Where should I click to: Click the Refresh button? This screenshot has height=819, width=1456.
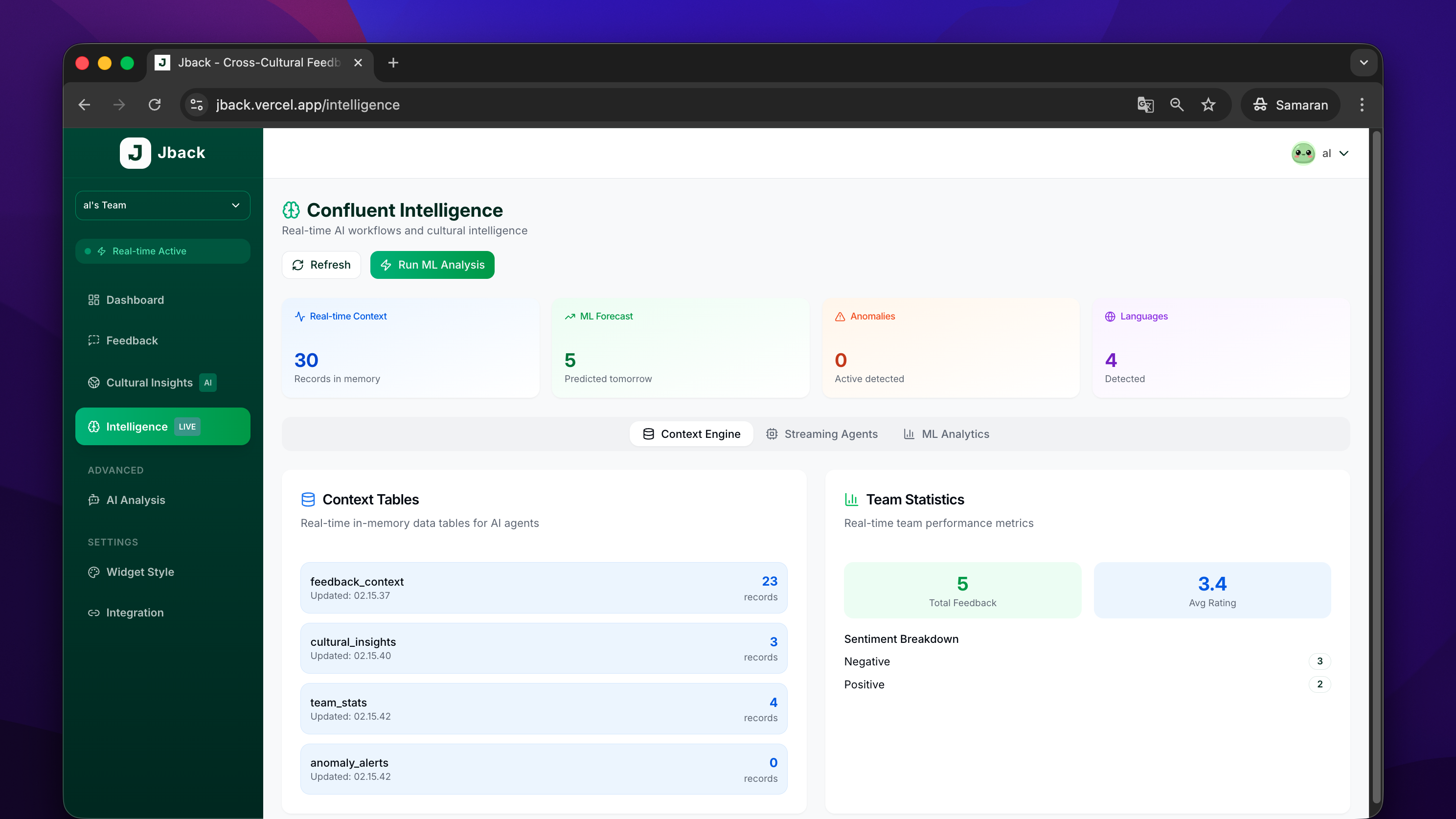point(321,265)
